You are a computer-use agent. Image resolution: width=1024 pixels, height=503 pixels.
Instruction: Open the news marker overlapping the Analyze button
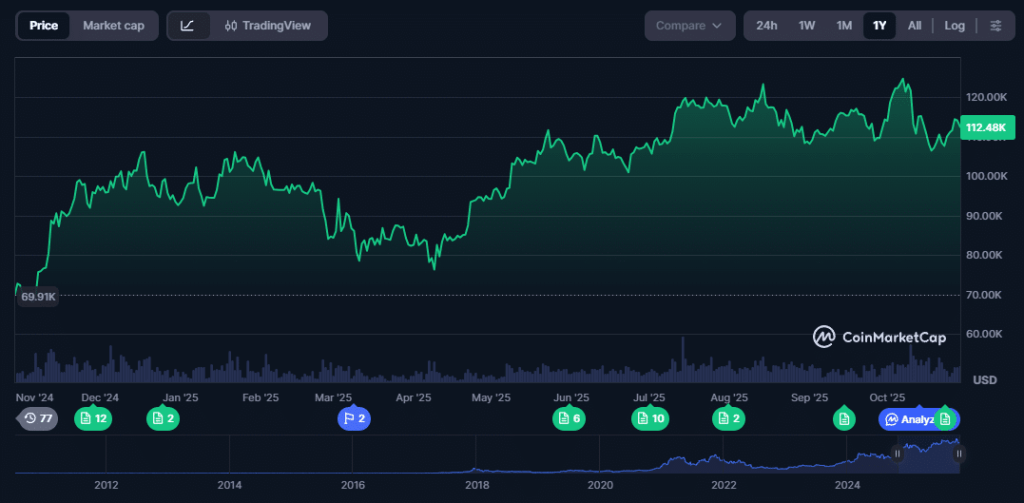[945, 419]
